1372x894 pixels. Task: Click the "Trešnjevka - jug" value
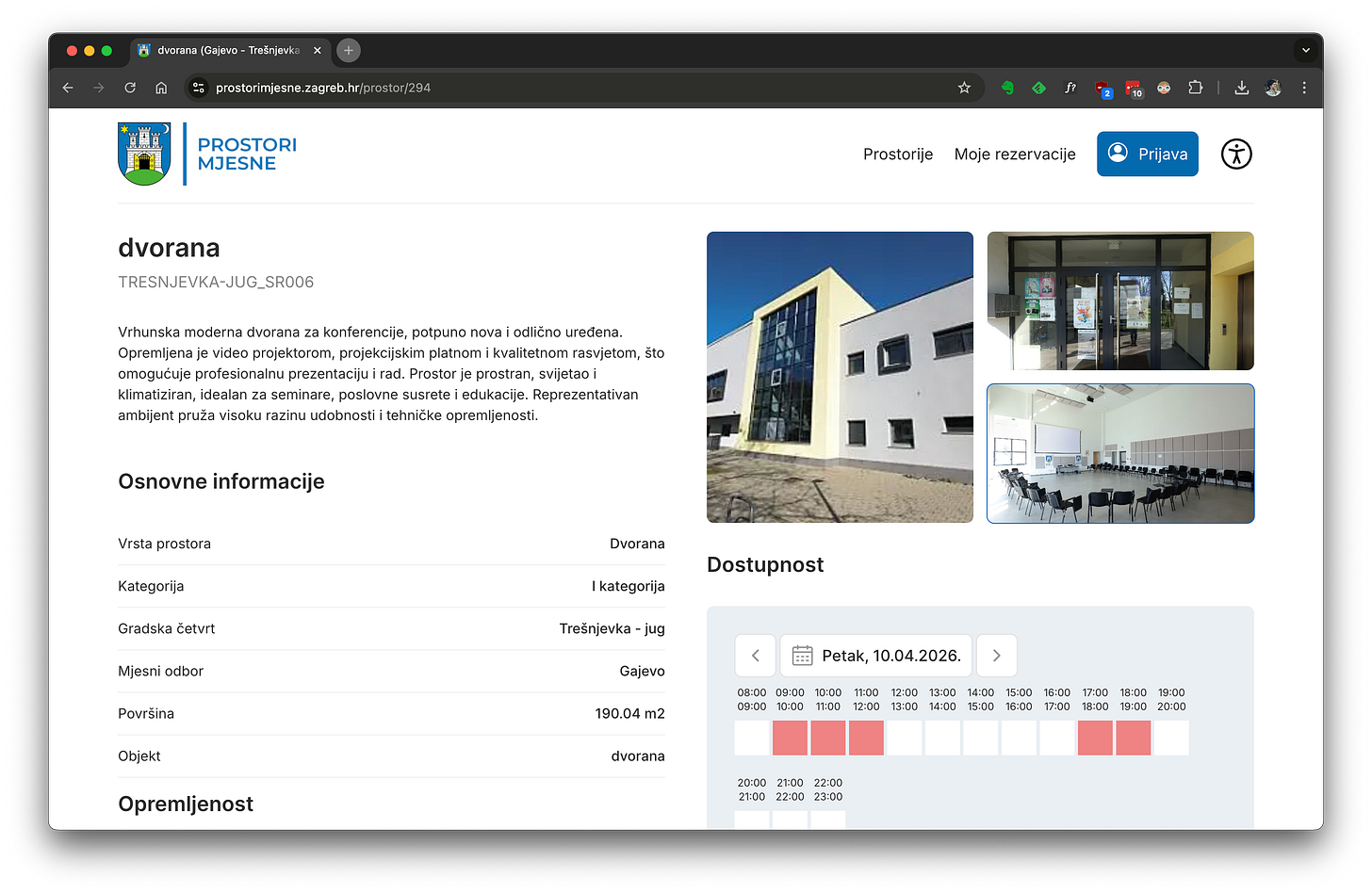[x=612, y=628]
